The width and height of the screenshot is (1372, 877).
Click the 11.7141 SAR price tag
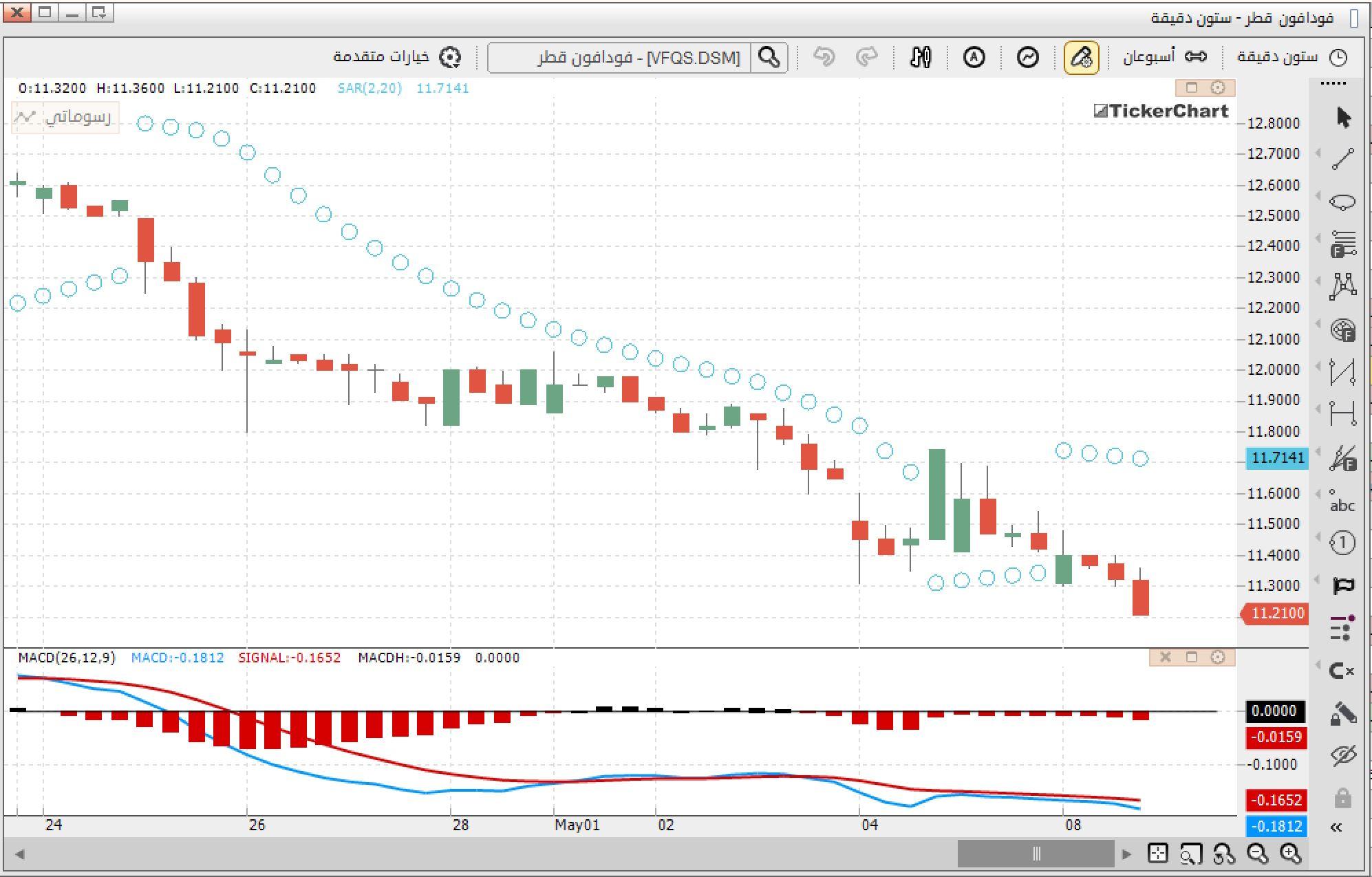click(x=1277, y=457)
